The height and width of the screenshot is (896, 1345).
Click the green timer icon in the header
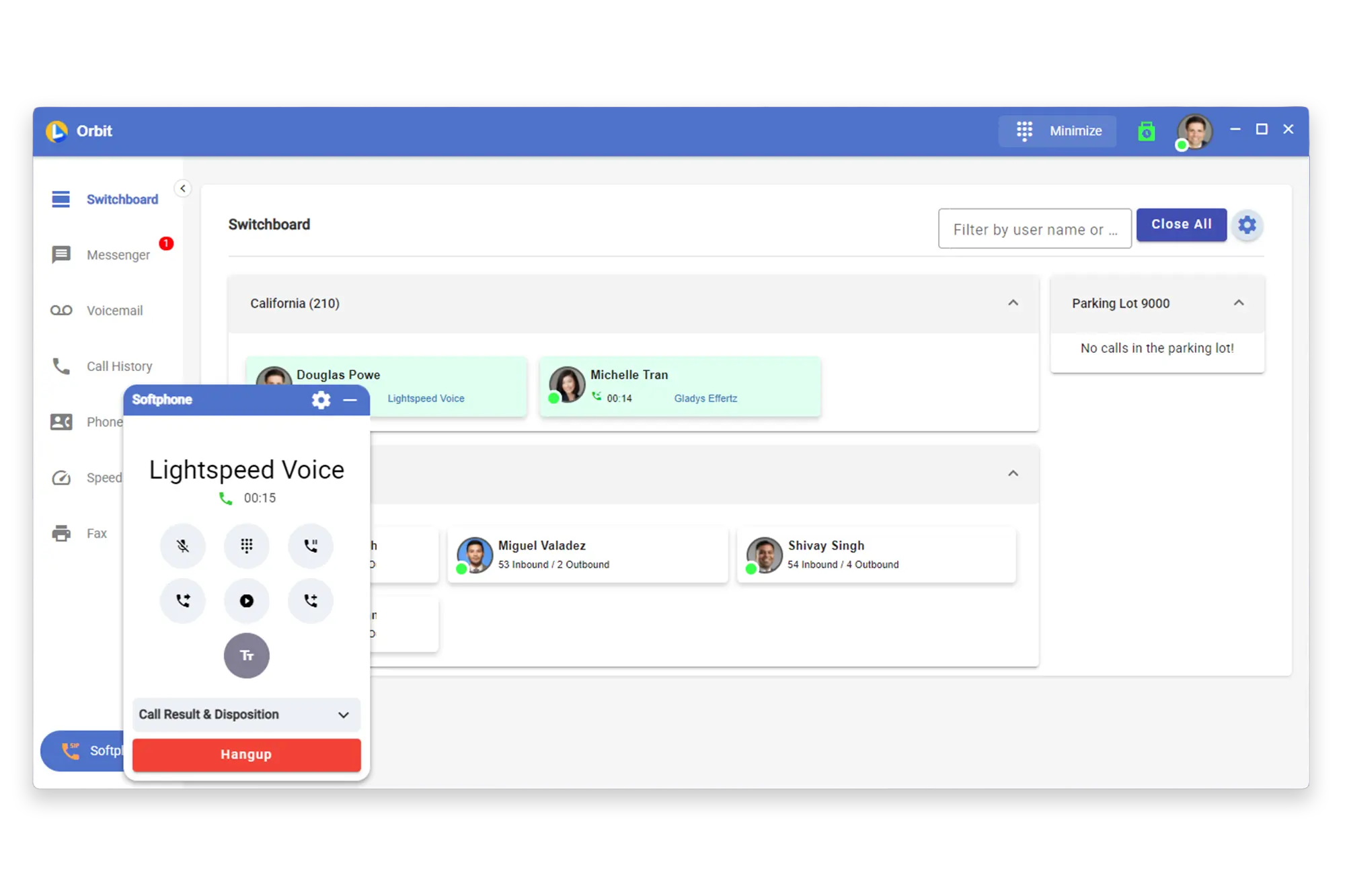tap(1147, 131)
